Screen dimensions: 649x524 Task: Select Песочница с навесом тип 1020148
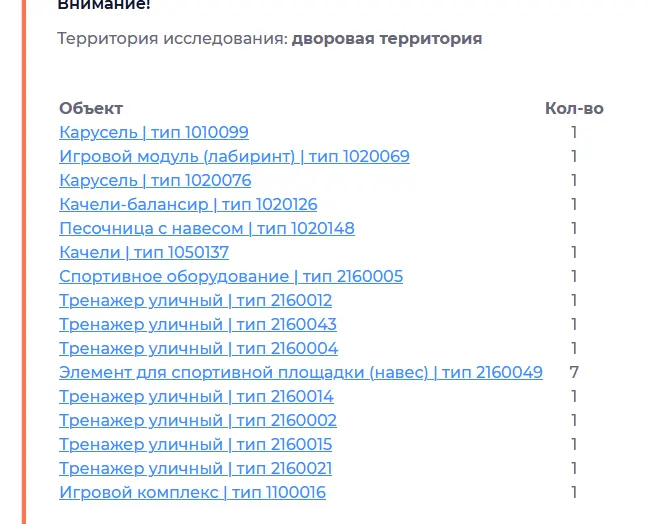click(x=207, y=228)
